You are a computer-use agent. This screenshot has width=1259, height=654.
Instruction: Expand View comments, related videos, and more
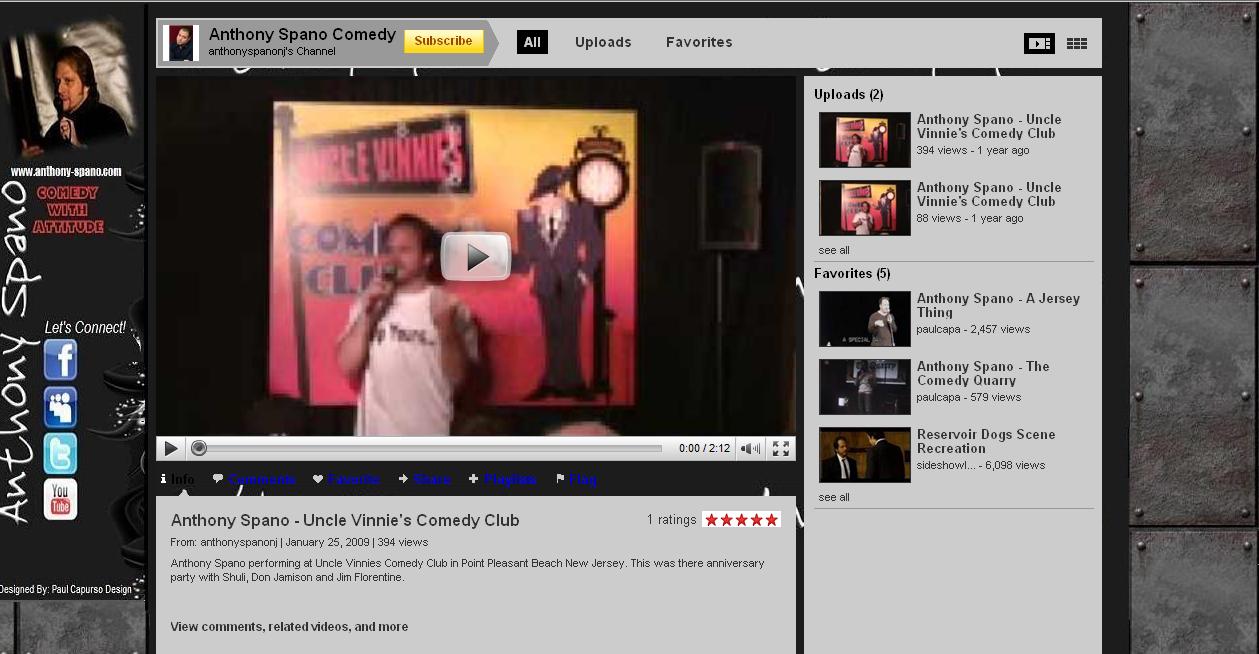[289, 627]
